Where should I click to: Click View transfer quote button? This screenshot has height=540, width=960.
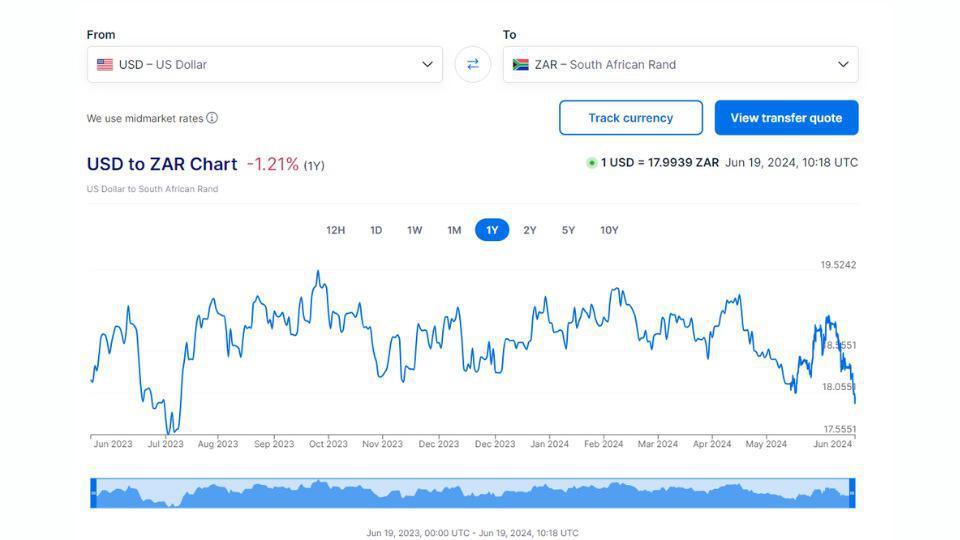tap(786, 118)
